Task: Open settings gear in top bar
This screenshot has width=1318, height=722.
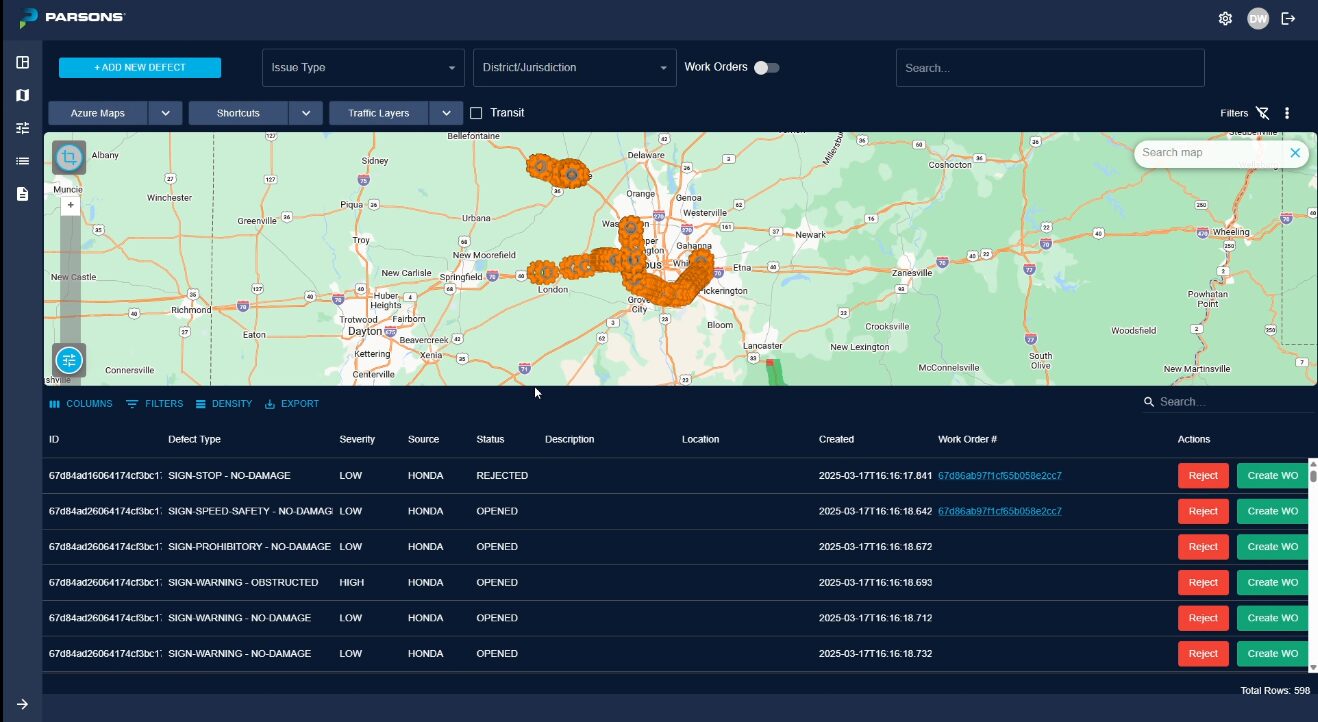Action: (x=1225, y=18)
